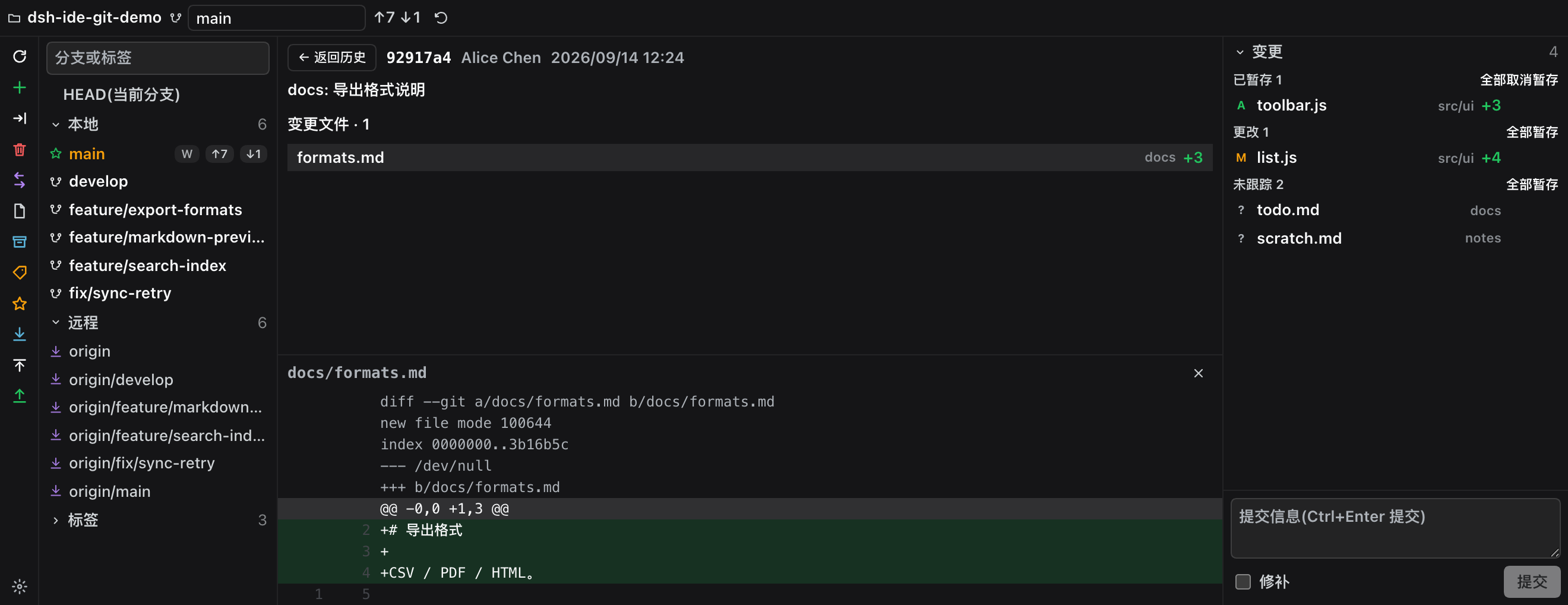Click the ↑7 badge on main branch row
Screen dimensions: 1568x605
click(219, 154)
